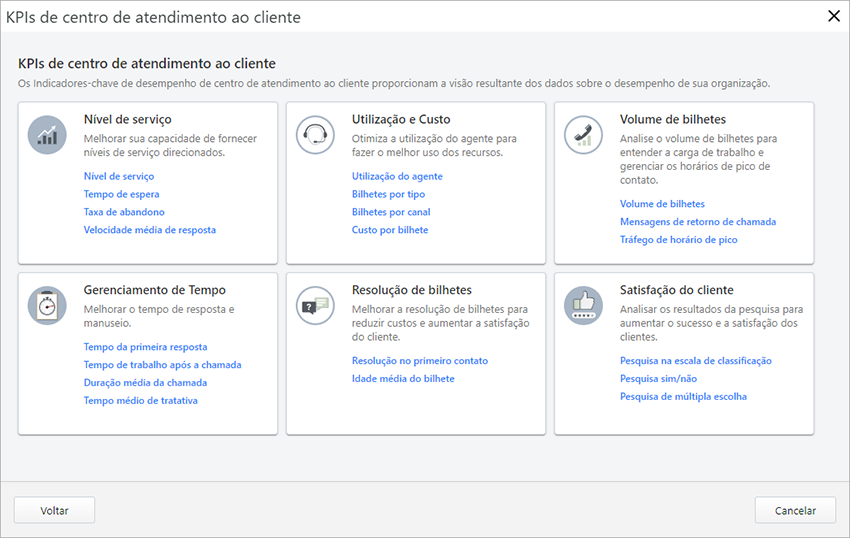Open Mensagens de retorno de chamada
The width and height of the screenshot is (850, 538).
697,222
